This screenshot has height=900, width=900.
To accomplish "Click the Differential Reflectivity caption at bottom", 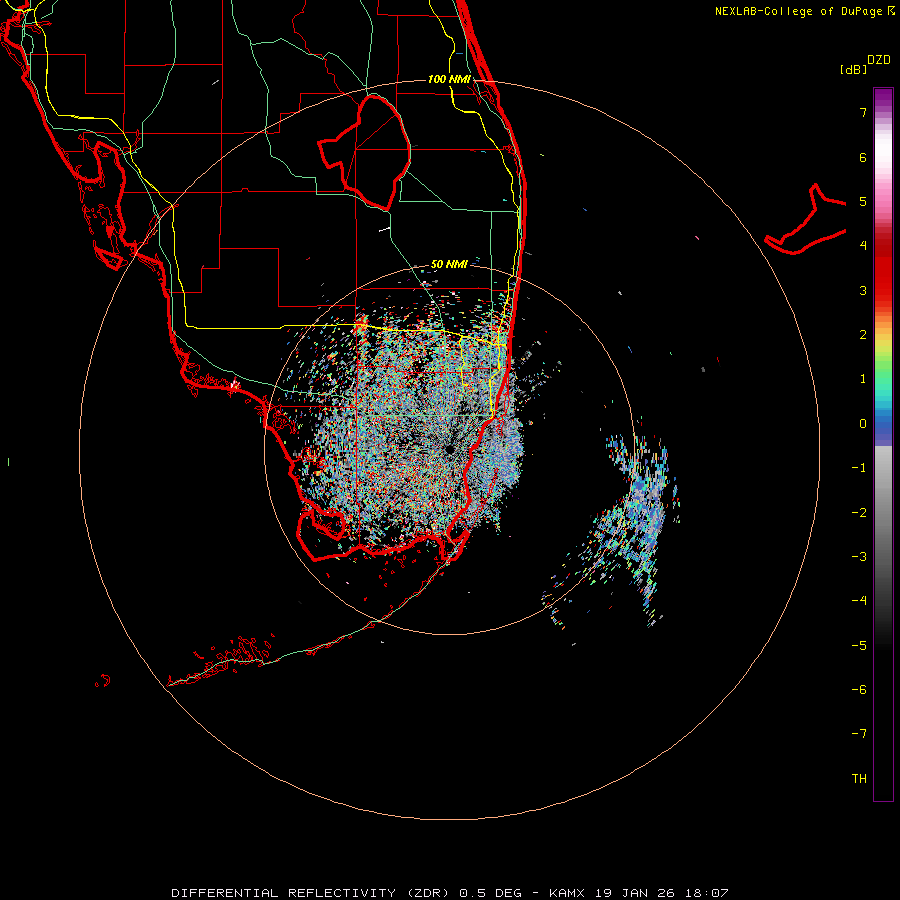I will tap(449, 893).
